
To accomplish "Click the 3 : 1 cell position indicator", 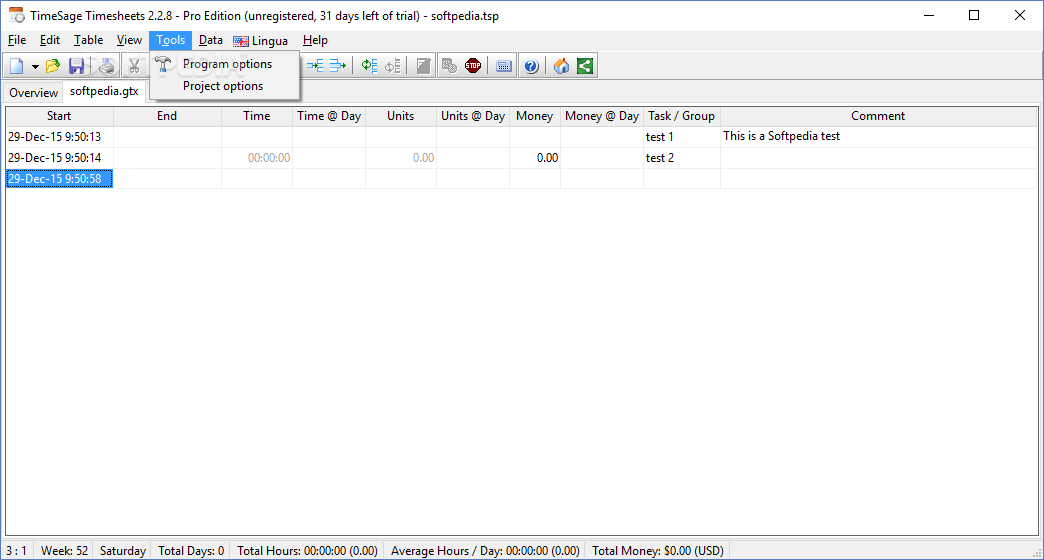I will 17,551.
